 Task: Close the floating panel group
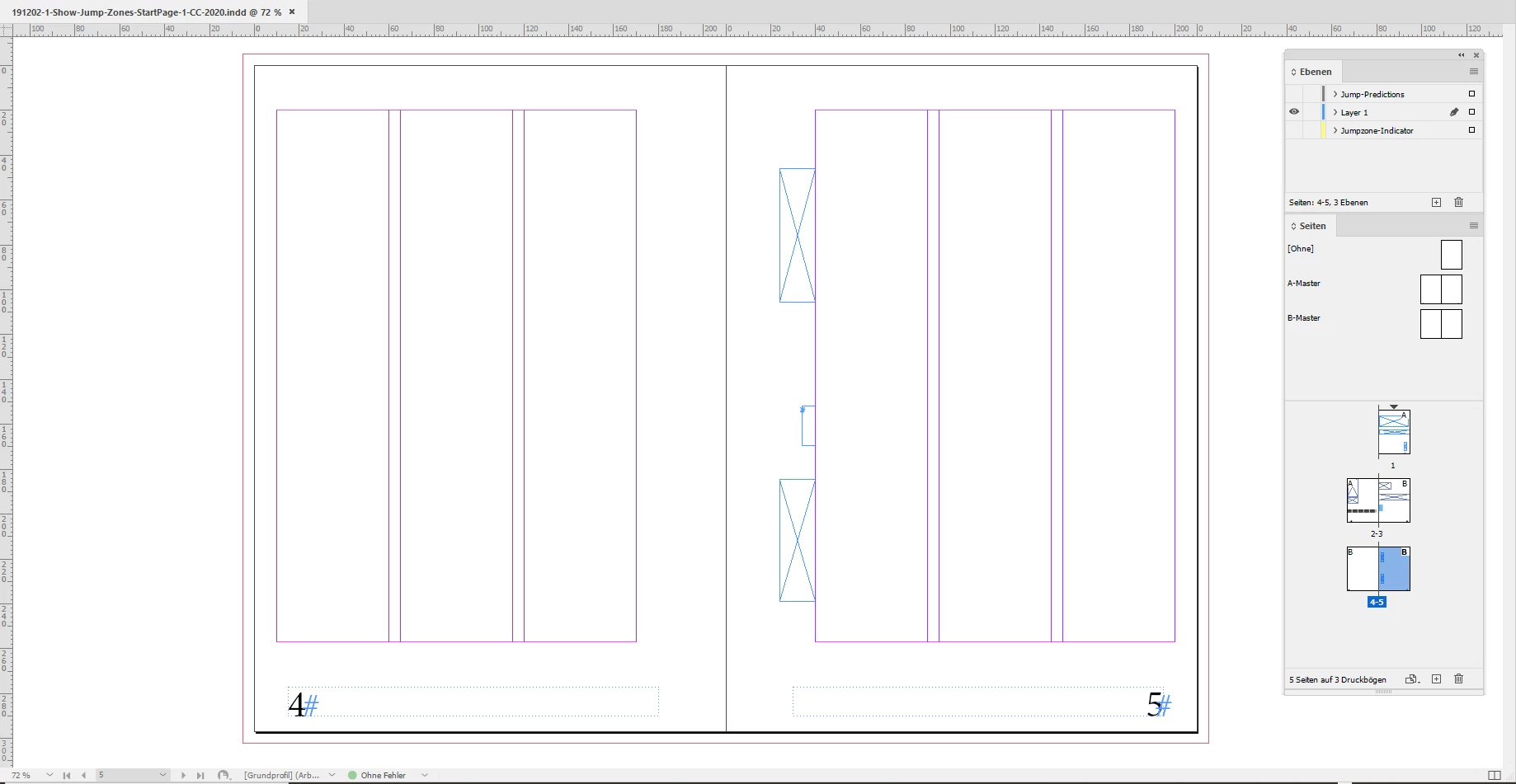point(1476,55)
